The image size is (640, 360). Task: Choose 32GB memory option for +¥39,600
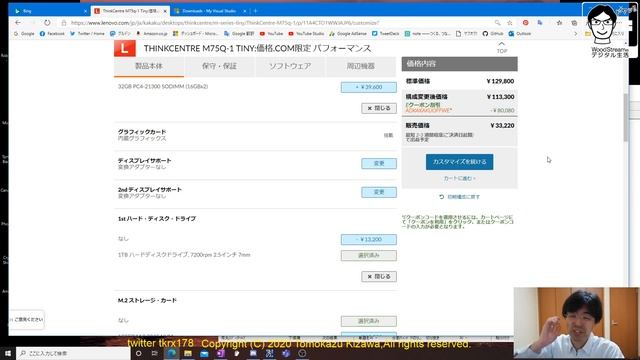click(x=369, y=87)
